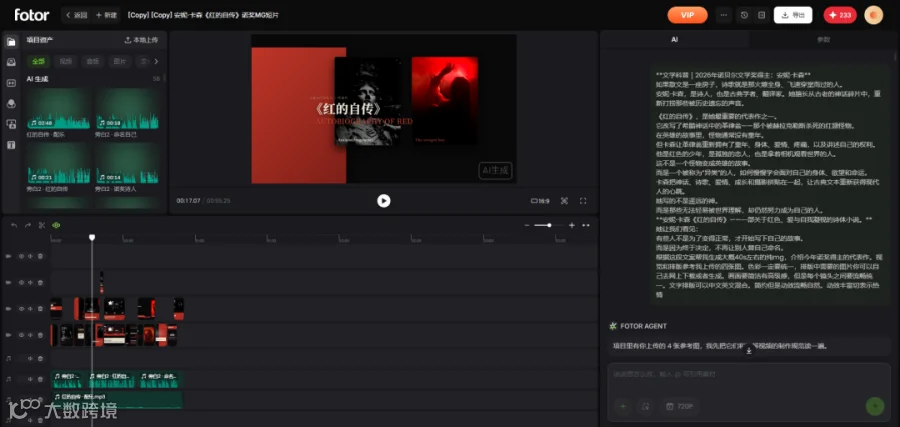Click the redo arrow above the timeline
Screen dimensions: 900x427
click(28, 225)
